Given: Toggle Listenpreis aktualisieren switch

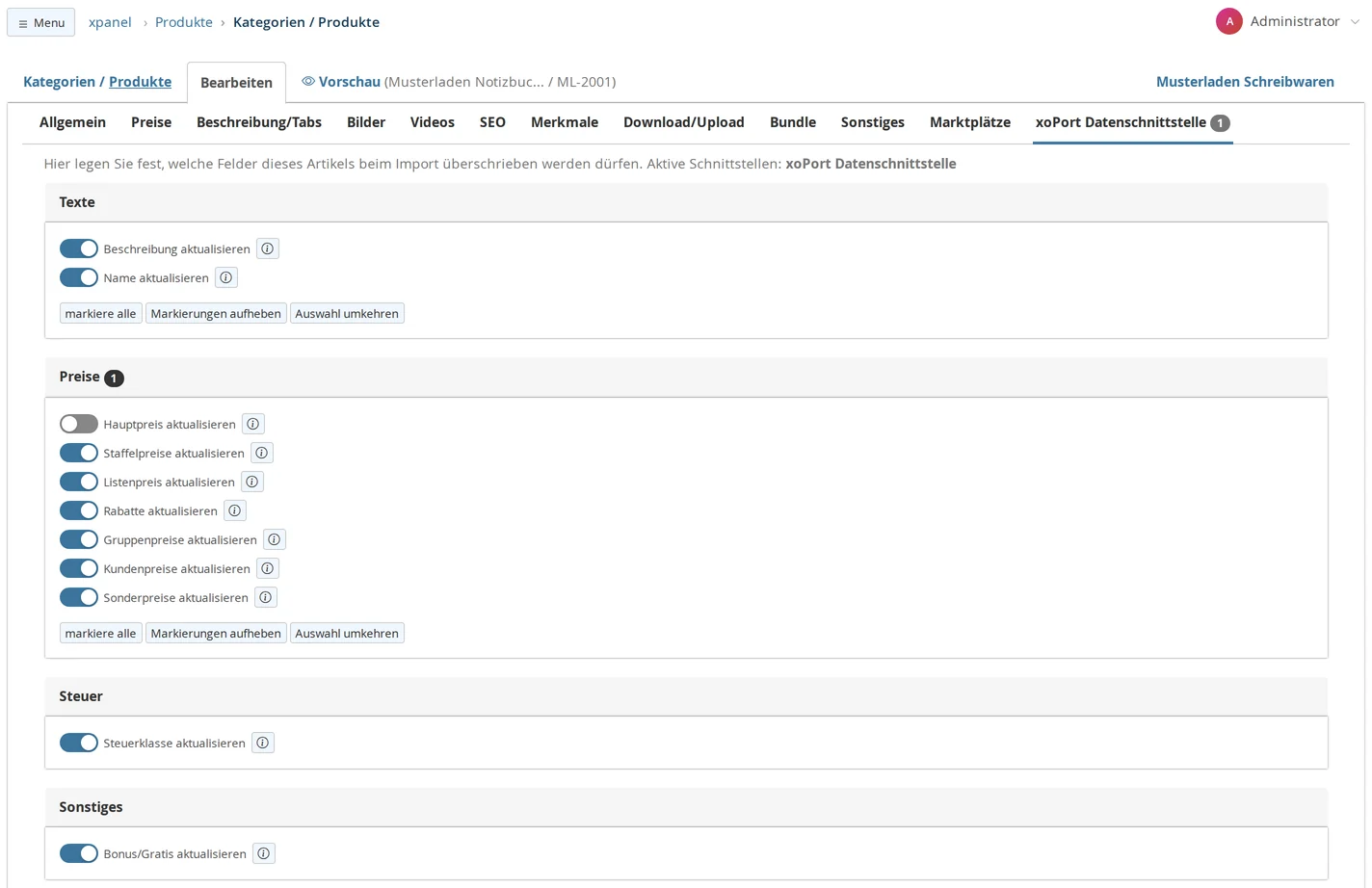Looking at the screenshot, I should point(79,482).
